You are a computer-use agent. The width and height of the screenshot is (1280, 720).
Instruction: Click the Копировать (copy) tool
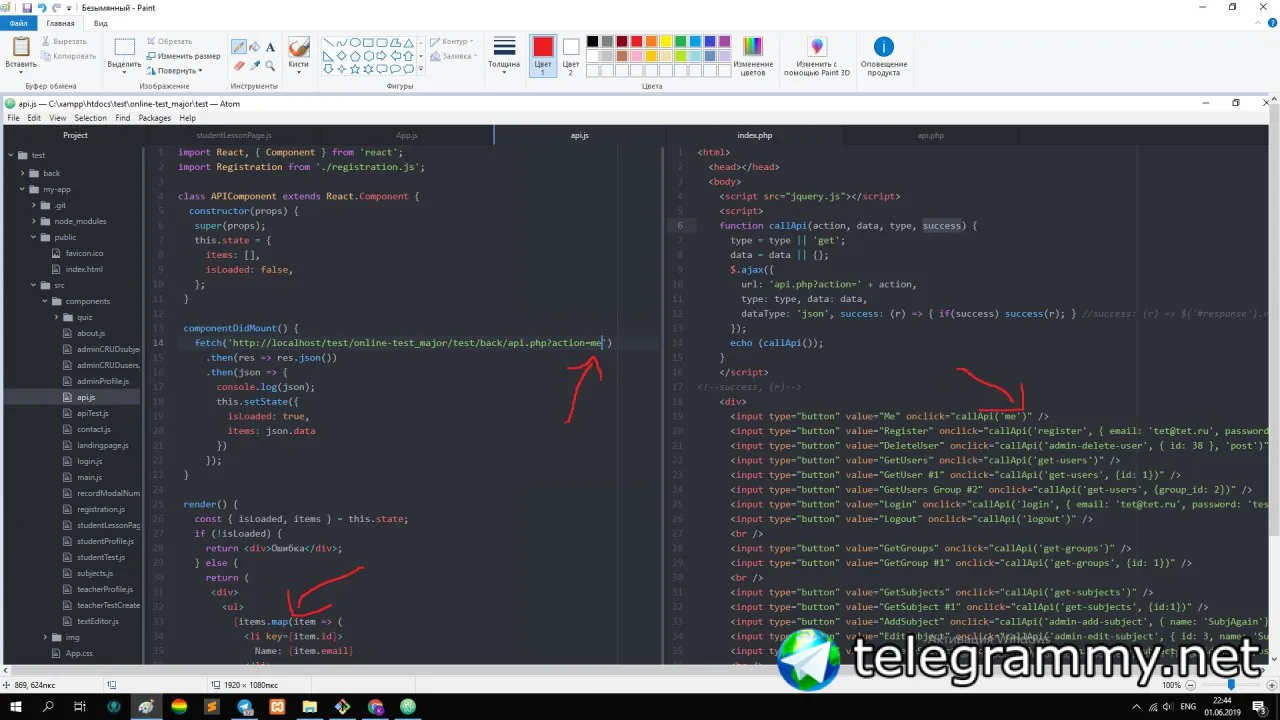[x=68, y=56]
